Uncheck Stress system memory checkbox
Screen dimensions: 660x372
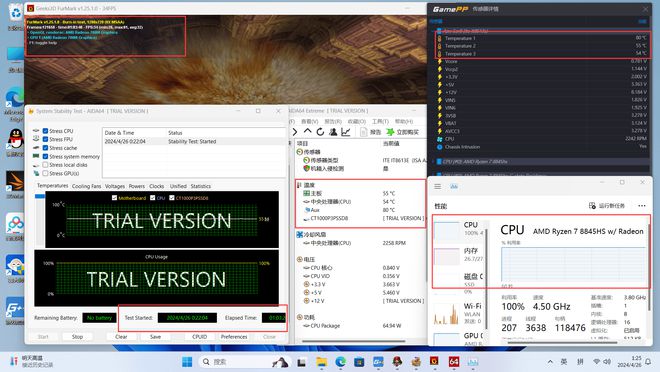(x=45, y=157)
